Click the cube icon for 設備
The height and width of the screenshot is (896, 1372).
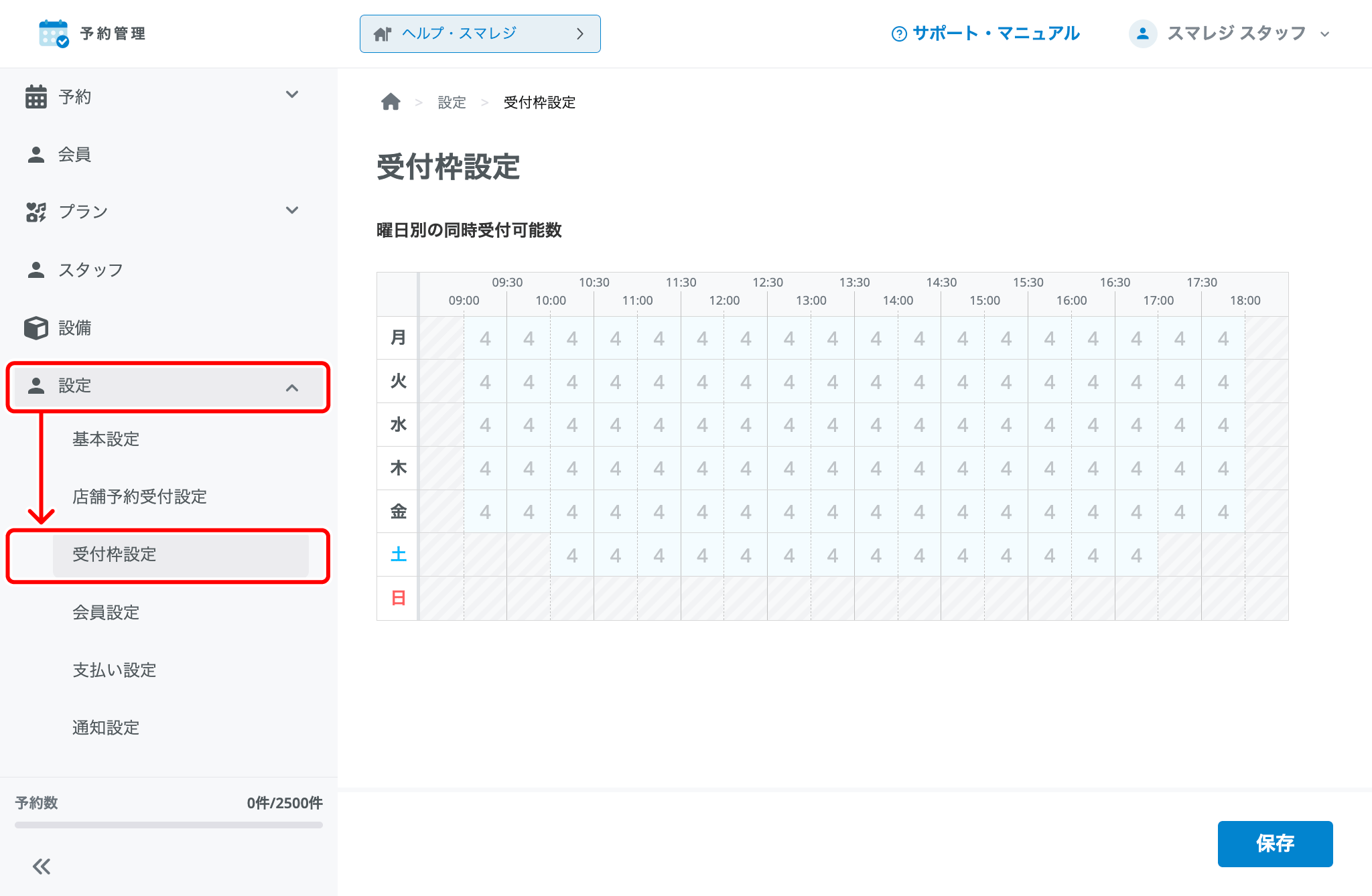[36, 328]
